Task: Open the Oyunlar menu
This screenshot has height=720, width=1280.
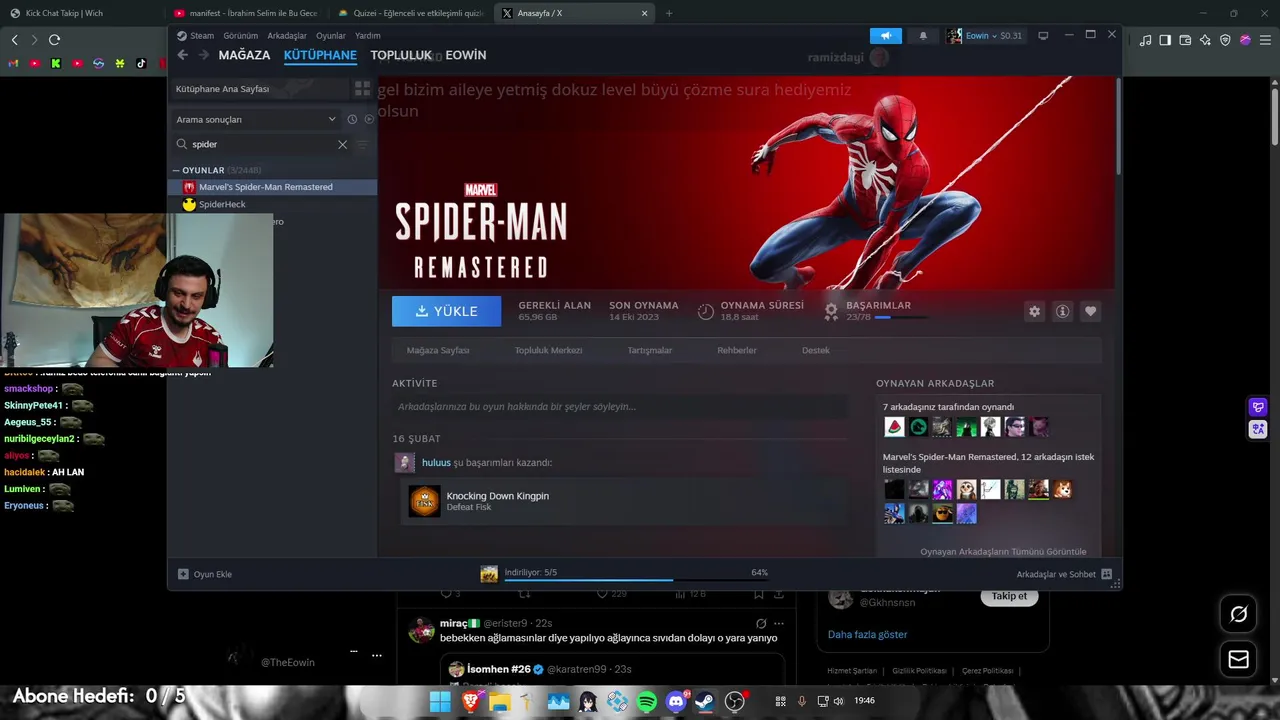Action: (x=331, y=35)
